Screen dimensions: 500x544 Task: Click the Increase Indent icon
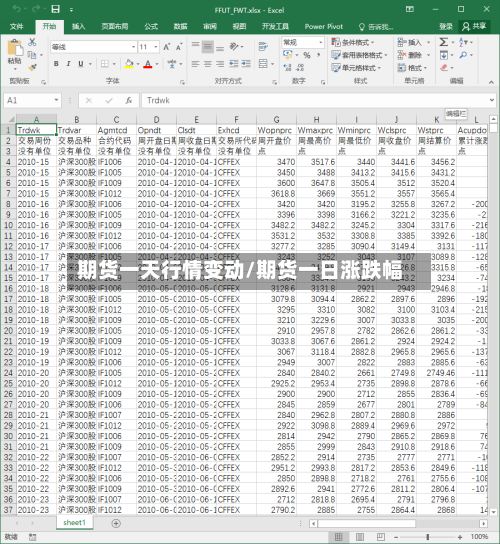pyautogui.click(x=246, y=64)
